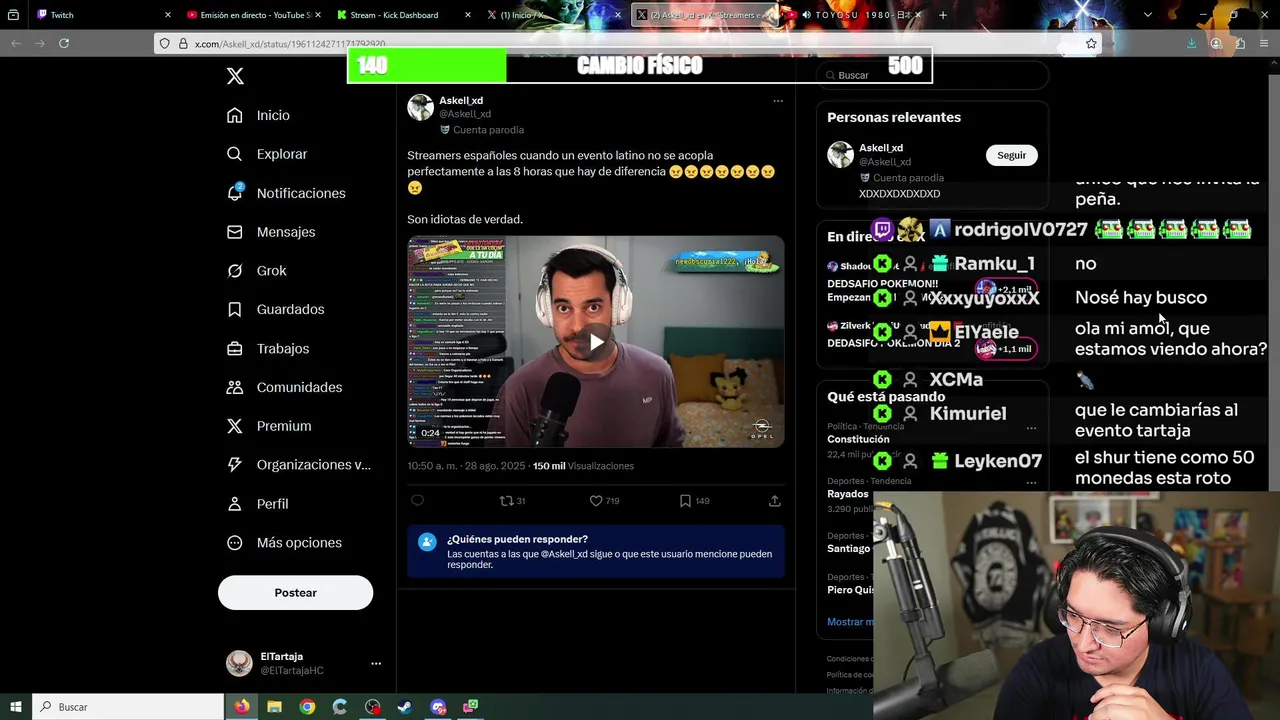Click the x.com address bar URL
Screen dimensions: 1280x720
pos(290,44)
